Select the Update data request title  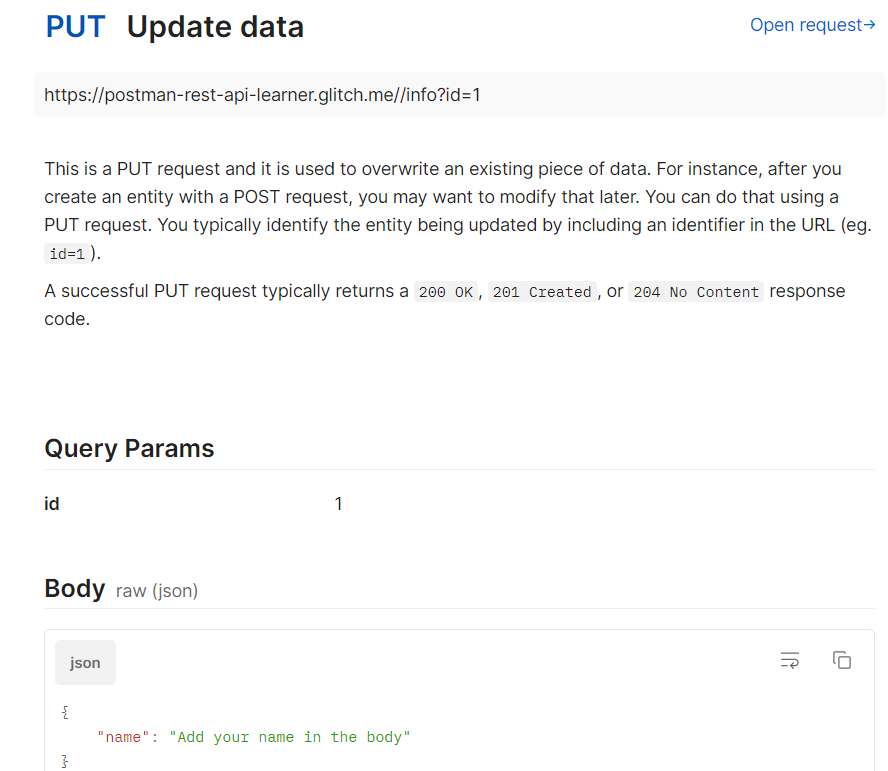pyautogui.click(x=215, y=27)
